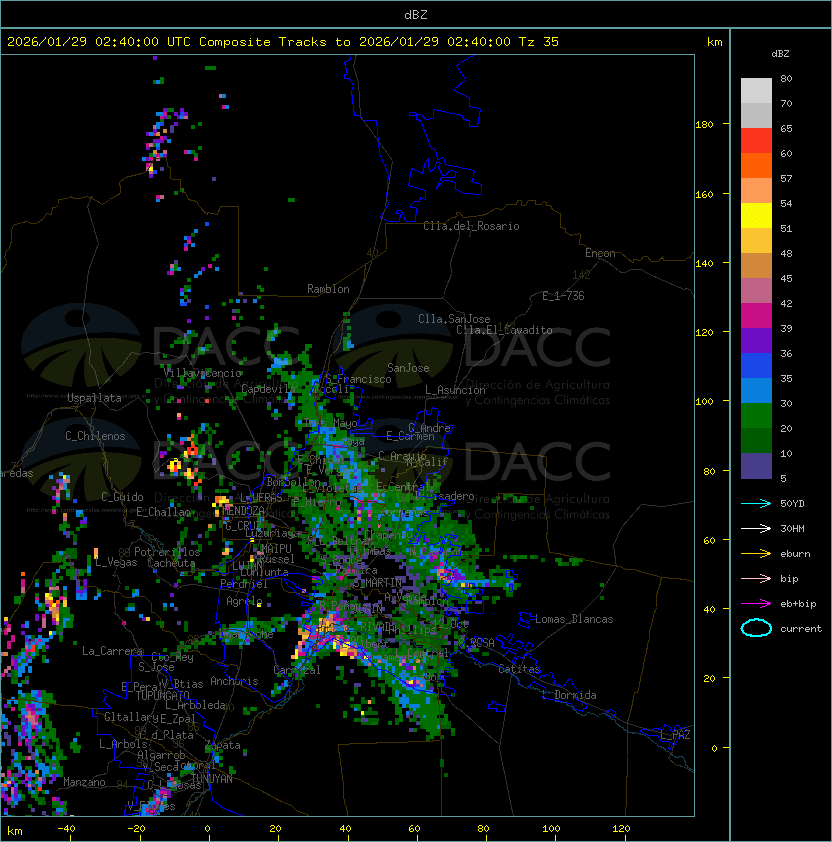Click the 'E_Challao' label
Viewport: 832px width, 842px height.
click(x=163, y=512)
